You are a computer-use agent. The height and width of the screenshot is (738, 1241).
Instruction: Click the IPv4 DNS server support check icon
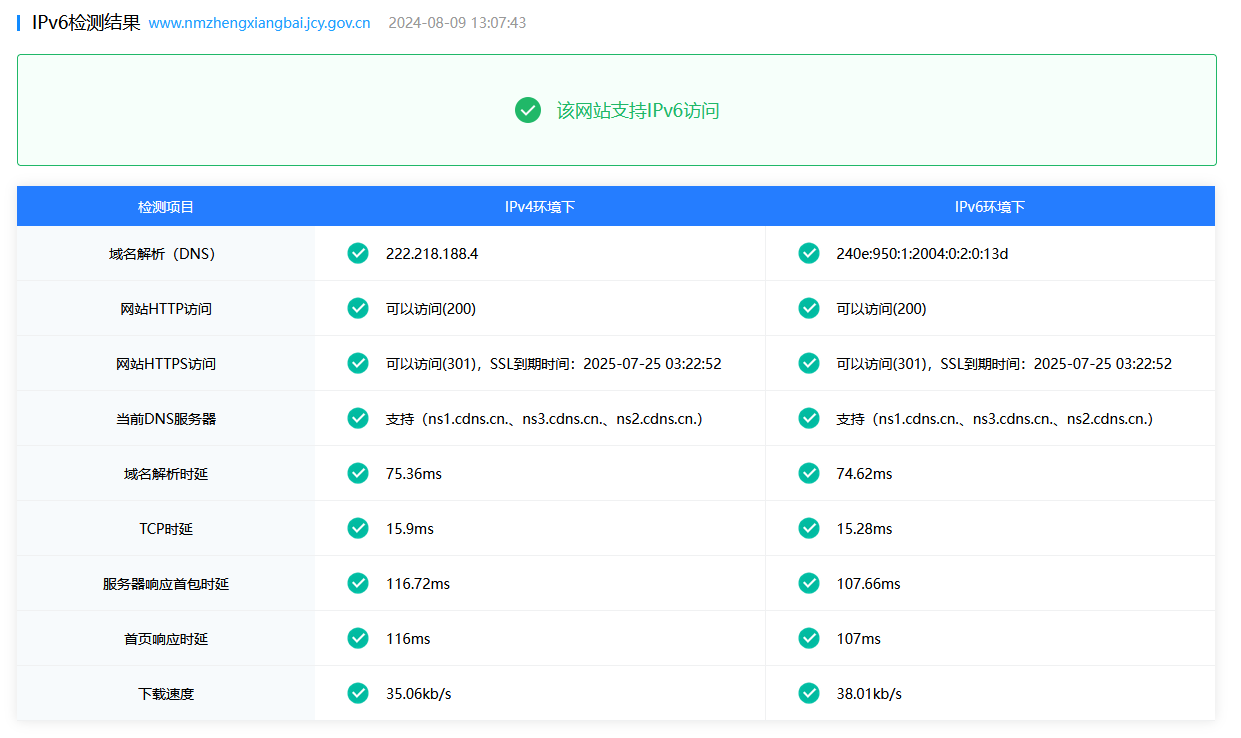[358, 418]
